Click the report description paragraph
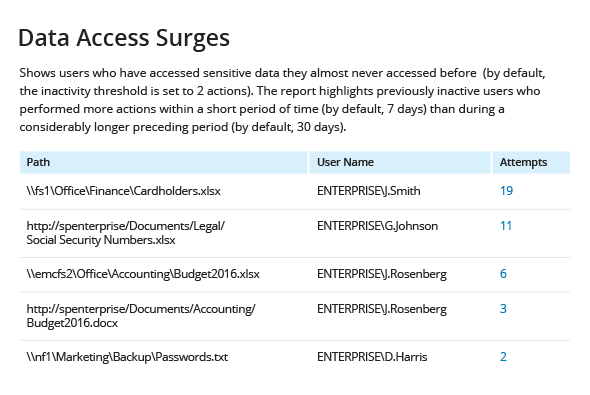590x395 pixels. [283, 100]
